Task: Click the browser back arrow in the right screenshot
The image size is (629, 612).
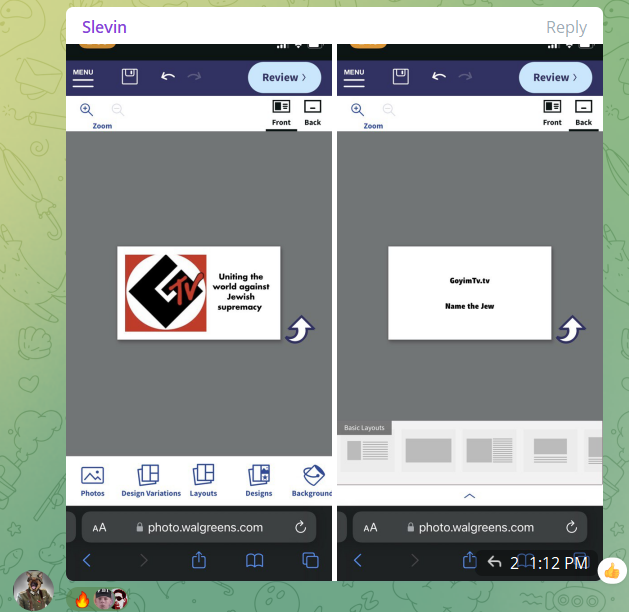Action: pos(358,560)
